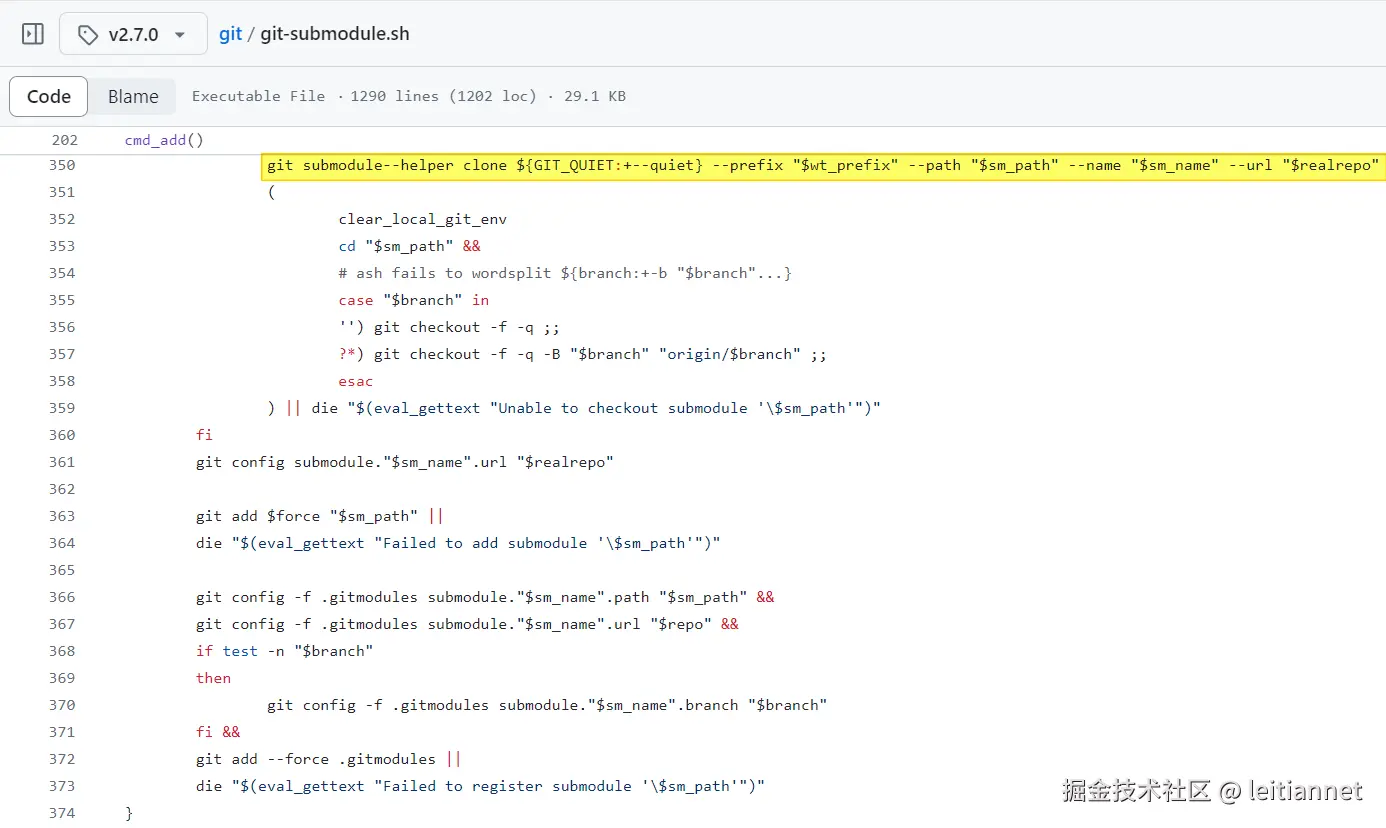Select line number 355
This screenshot has height=828, width=1386.
pos(62,300)
